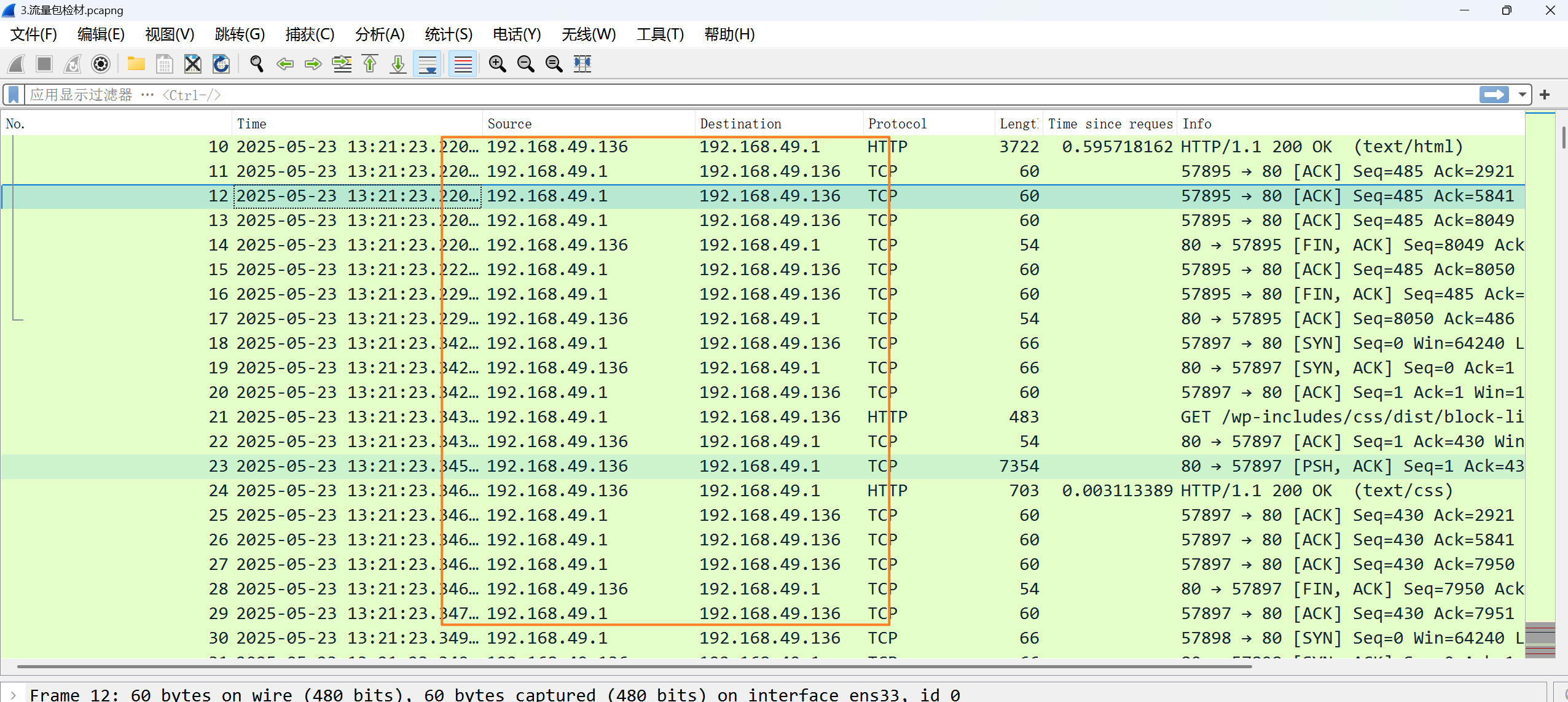Open the 统计(S) menu
This screenshot has height=702, width=1568.
click(448, 34)
